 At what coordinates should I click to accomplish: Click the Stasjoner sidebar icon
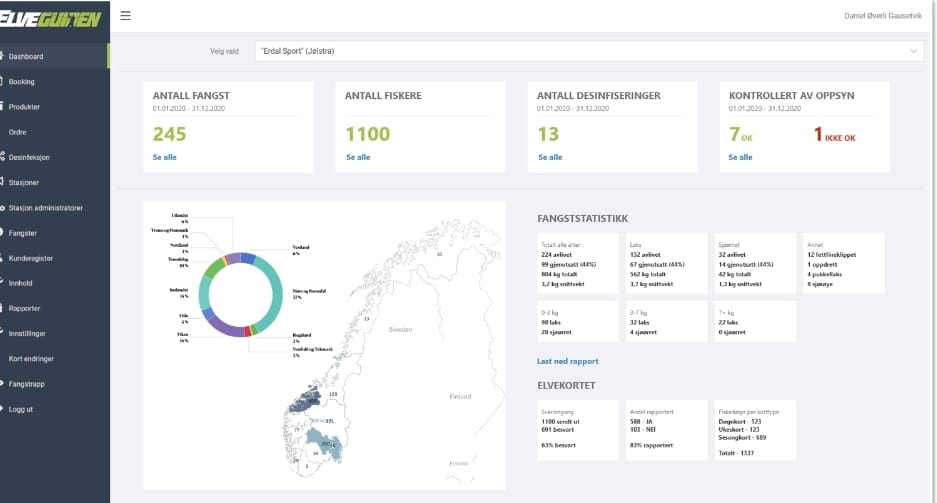[x=3, y=182]
